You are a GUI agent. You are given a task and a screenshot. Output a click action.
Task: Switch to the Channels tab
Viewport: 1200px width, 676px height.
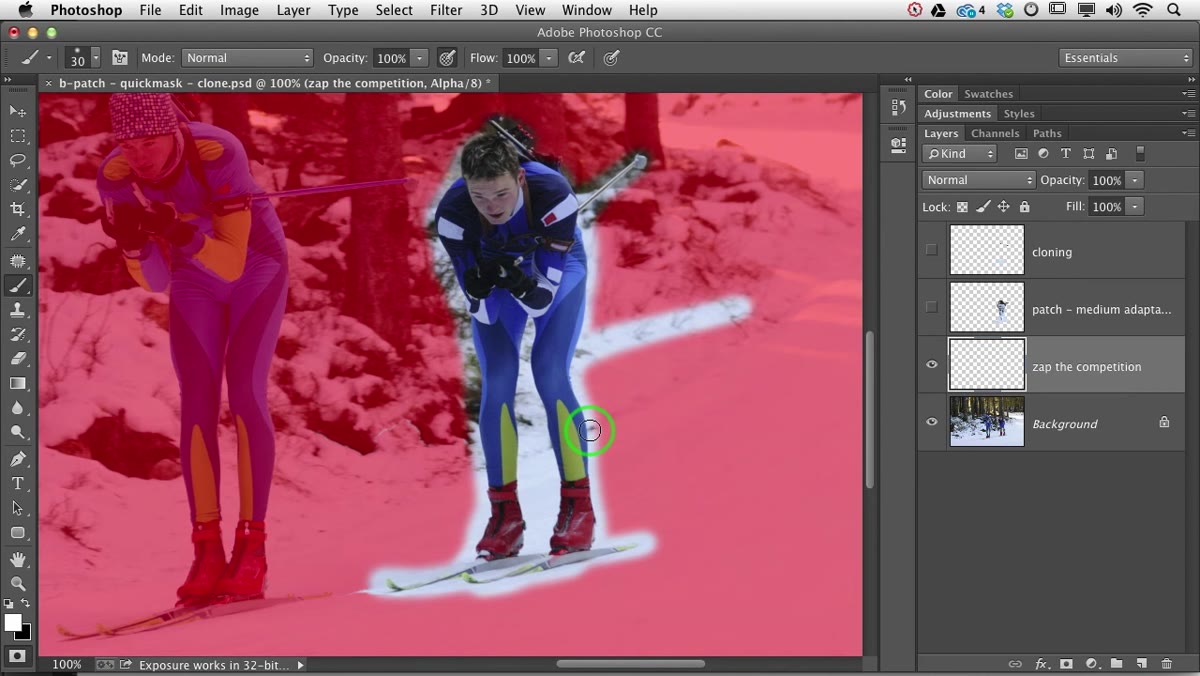(x=995, y=133)
